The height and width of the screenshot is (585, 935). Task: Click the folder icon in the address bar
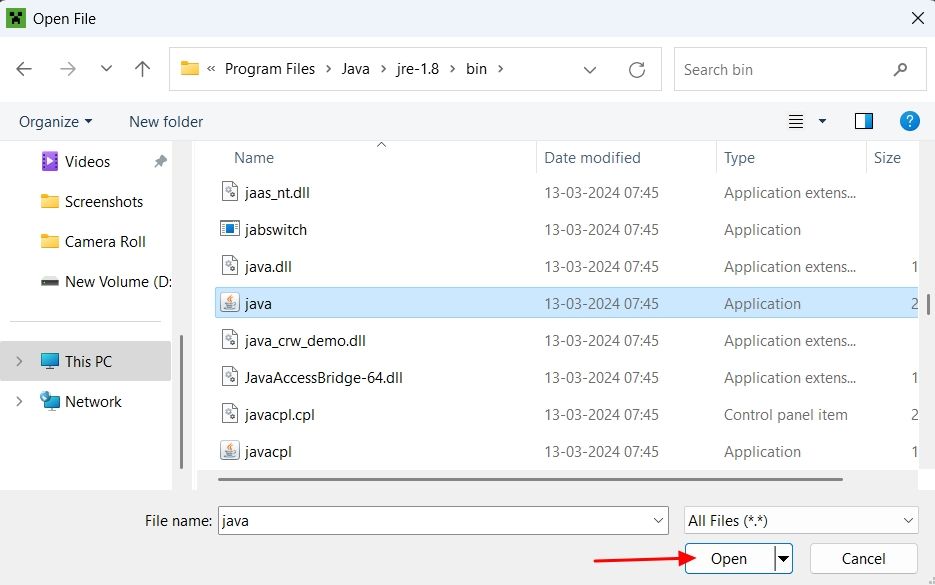[x=189, y=69]
